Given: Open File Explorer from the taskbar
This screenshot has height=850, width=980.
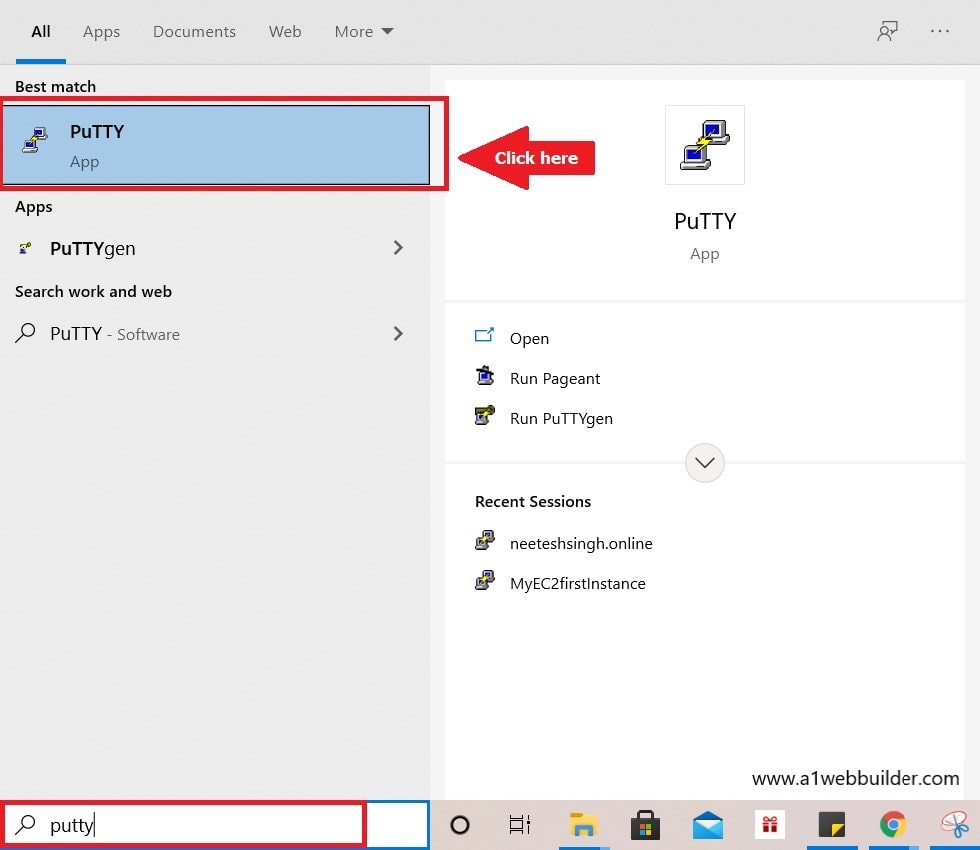Looking at the screenshot, I should point(584,825).
